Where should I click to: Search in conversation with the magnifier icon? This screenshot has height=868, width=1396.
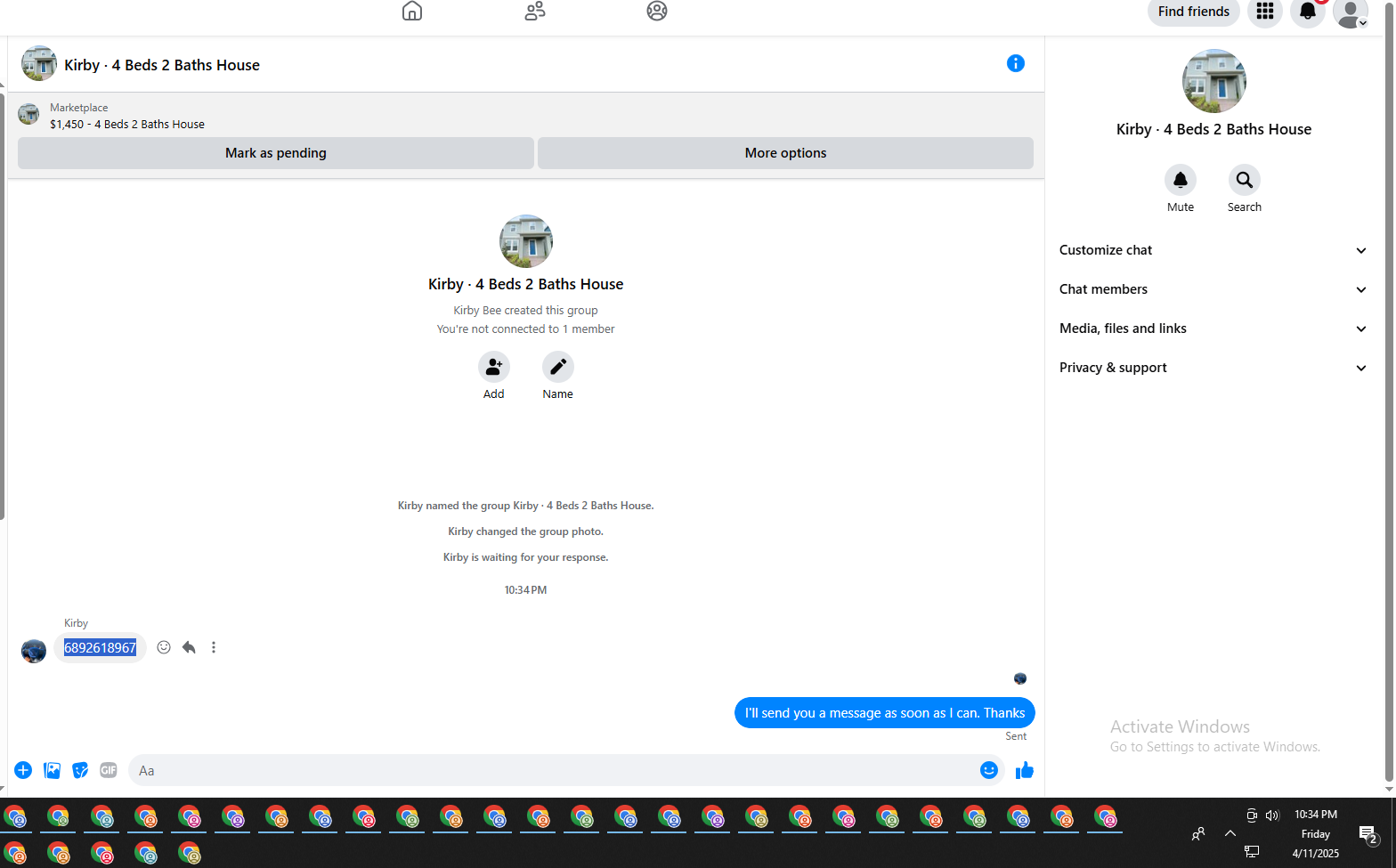tap(1245, 180)
